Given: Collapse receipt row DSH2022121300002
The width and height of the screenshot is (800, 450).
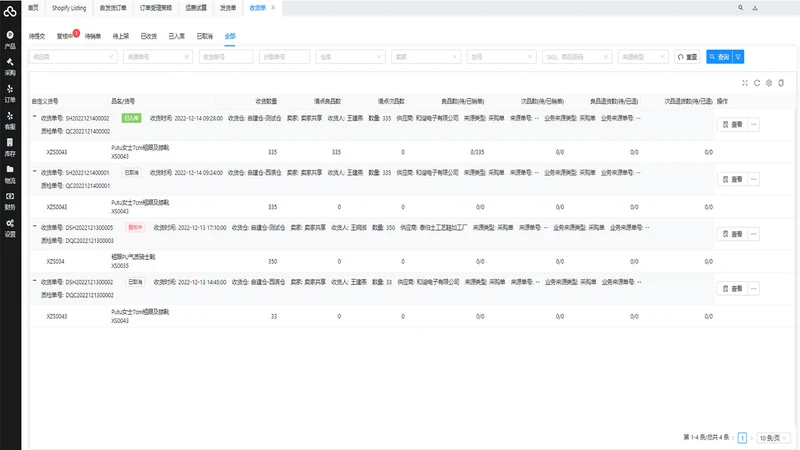Looking at the screenshot, I should coord(35,281).
